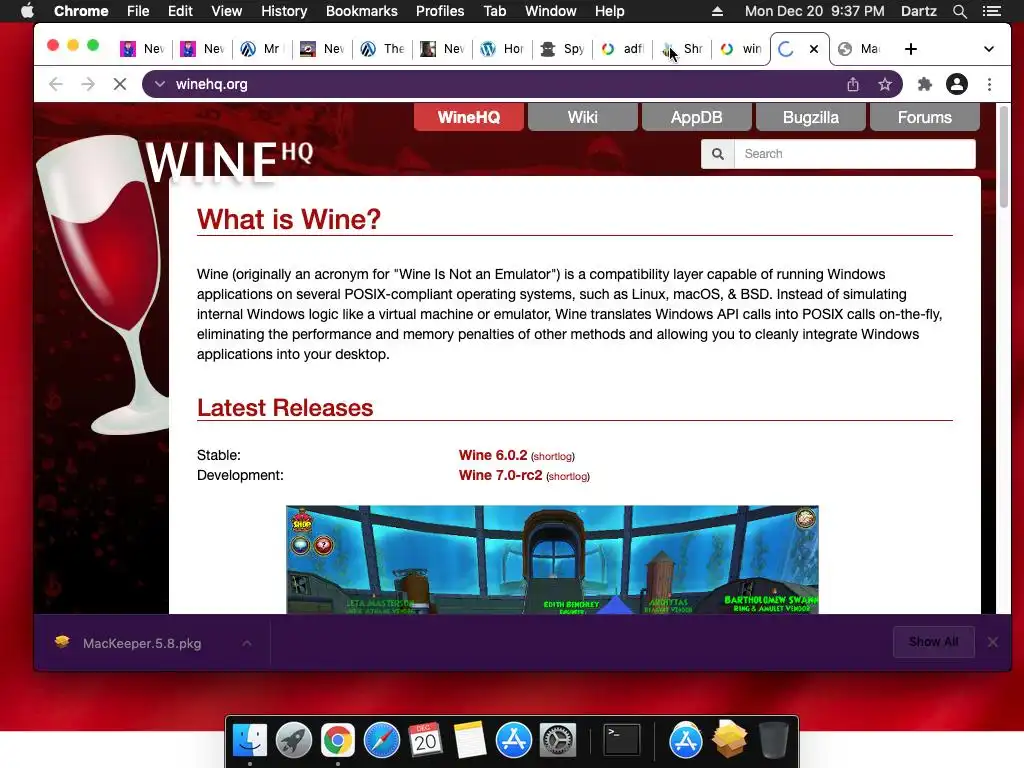The height and width of the screenshot is (768, 1024).
Task: Open Control Center in the menu bar
Action: [991, 11]
